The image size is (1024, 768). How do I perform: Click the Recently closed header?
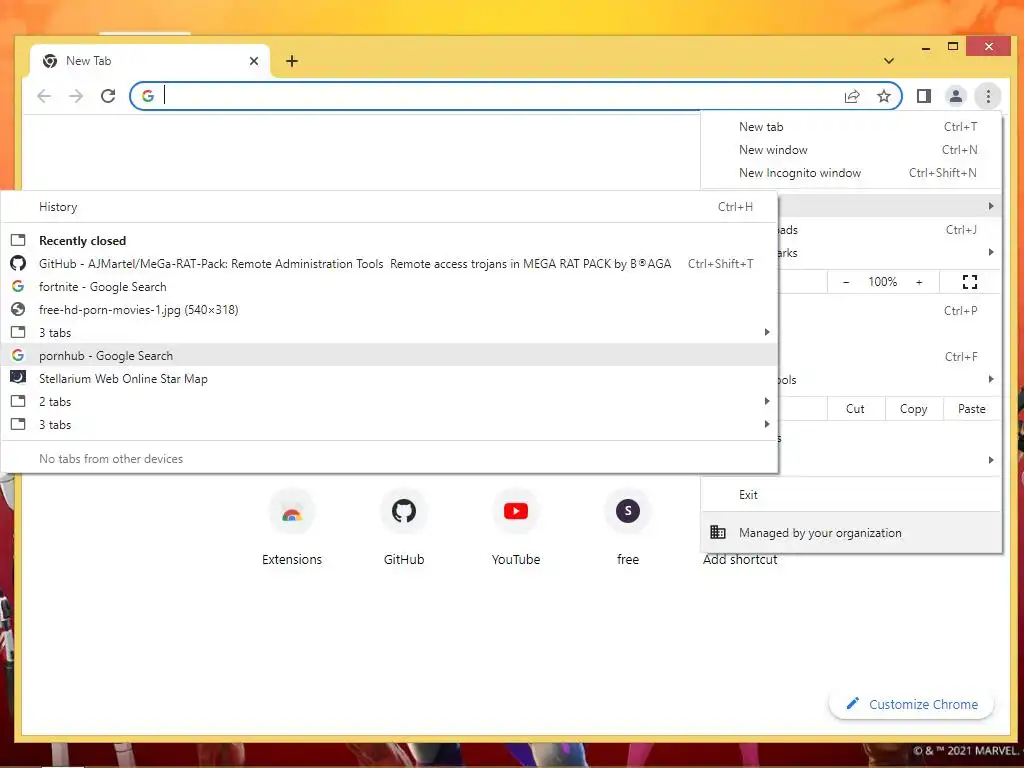tap(82, 241)
